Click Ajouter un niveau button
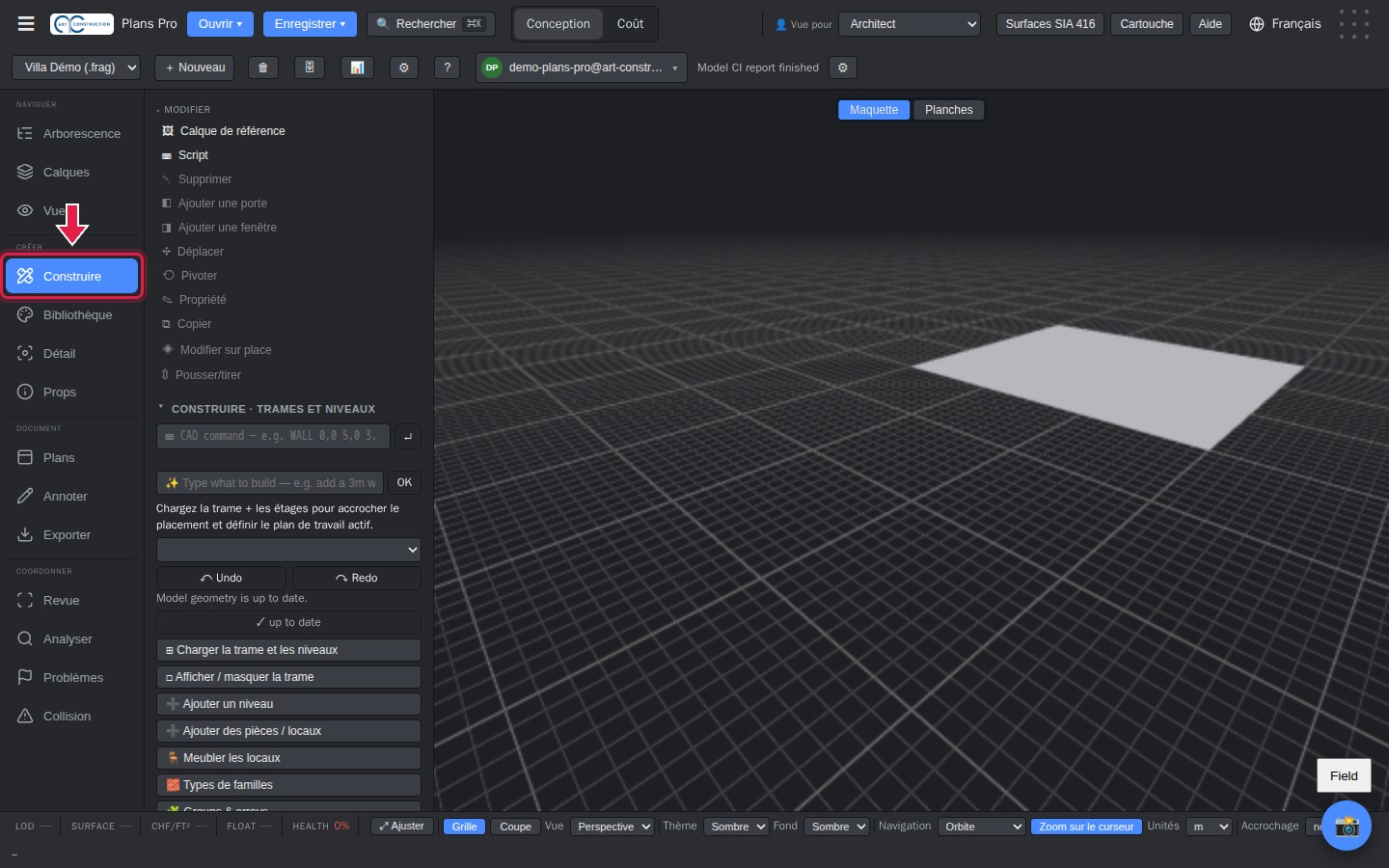Image resolution: width=1389 pixels, height=868 pixels. 288,704
